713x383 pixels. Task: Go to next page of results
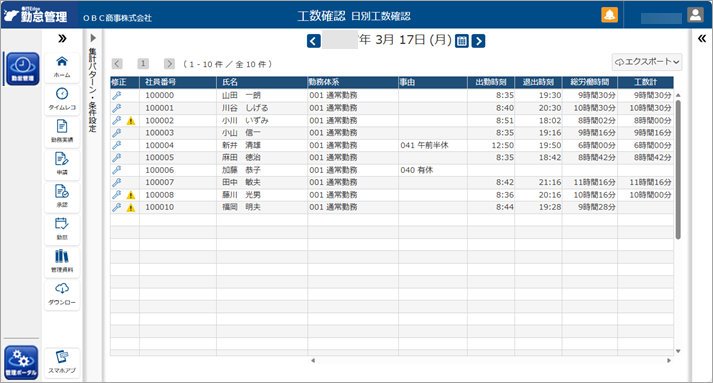(x=169, y=64)
